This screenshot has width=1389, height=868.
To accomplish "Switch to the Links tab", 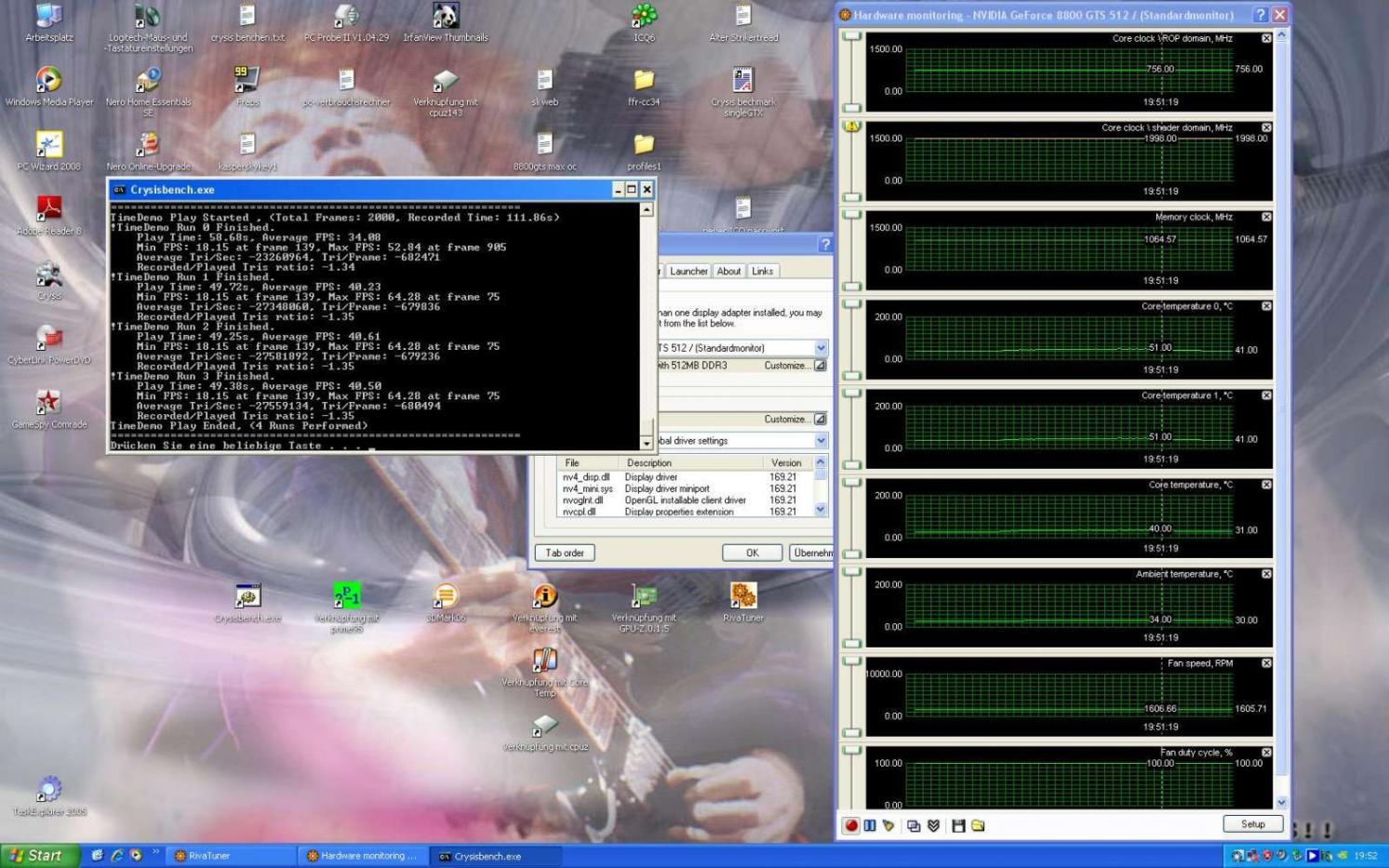I will point(763,272).
